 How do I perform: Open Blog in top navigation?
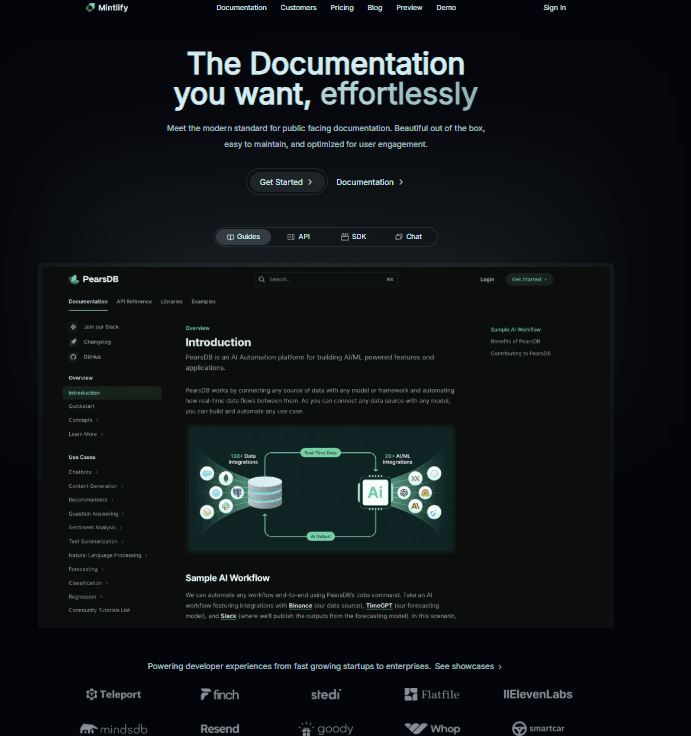coord(375,8)
